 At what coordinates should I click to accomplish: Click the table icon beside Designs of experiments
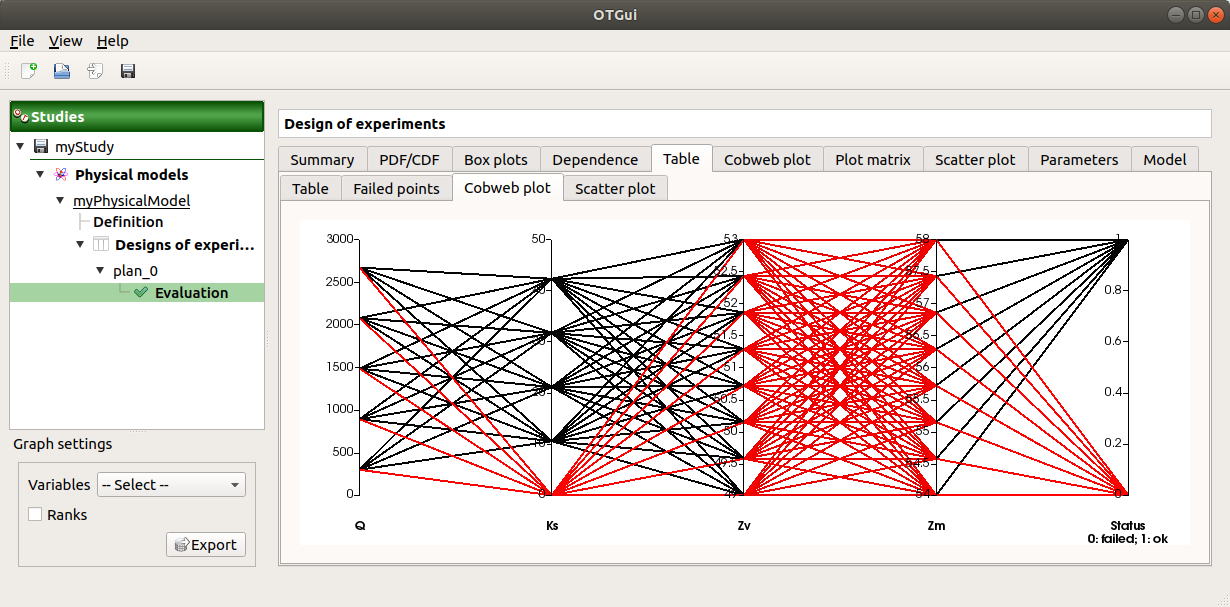coord(101,245)
